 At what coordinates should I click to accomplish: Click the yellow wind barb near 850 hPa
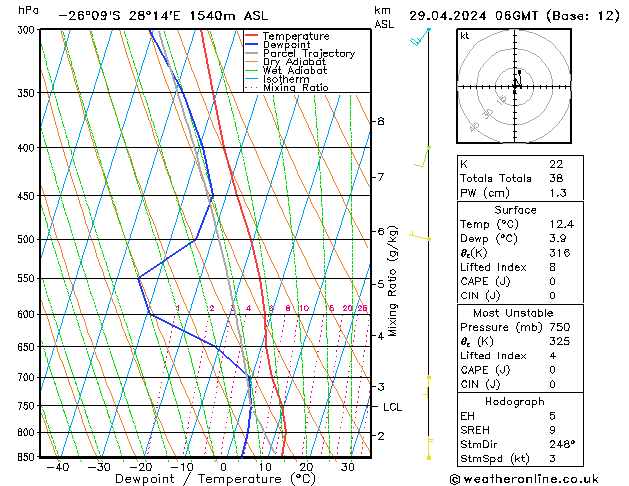pos(429,448)
